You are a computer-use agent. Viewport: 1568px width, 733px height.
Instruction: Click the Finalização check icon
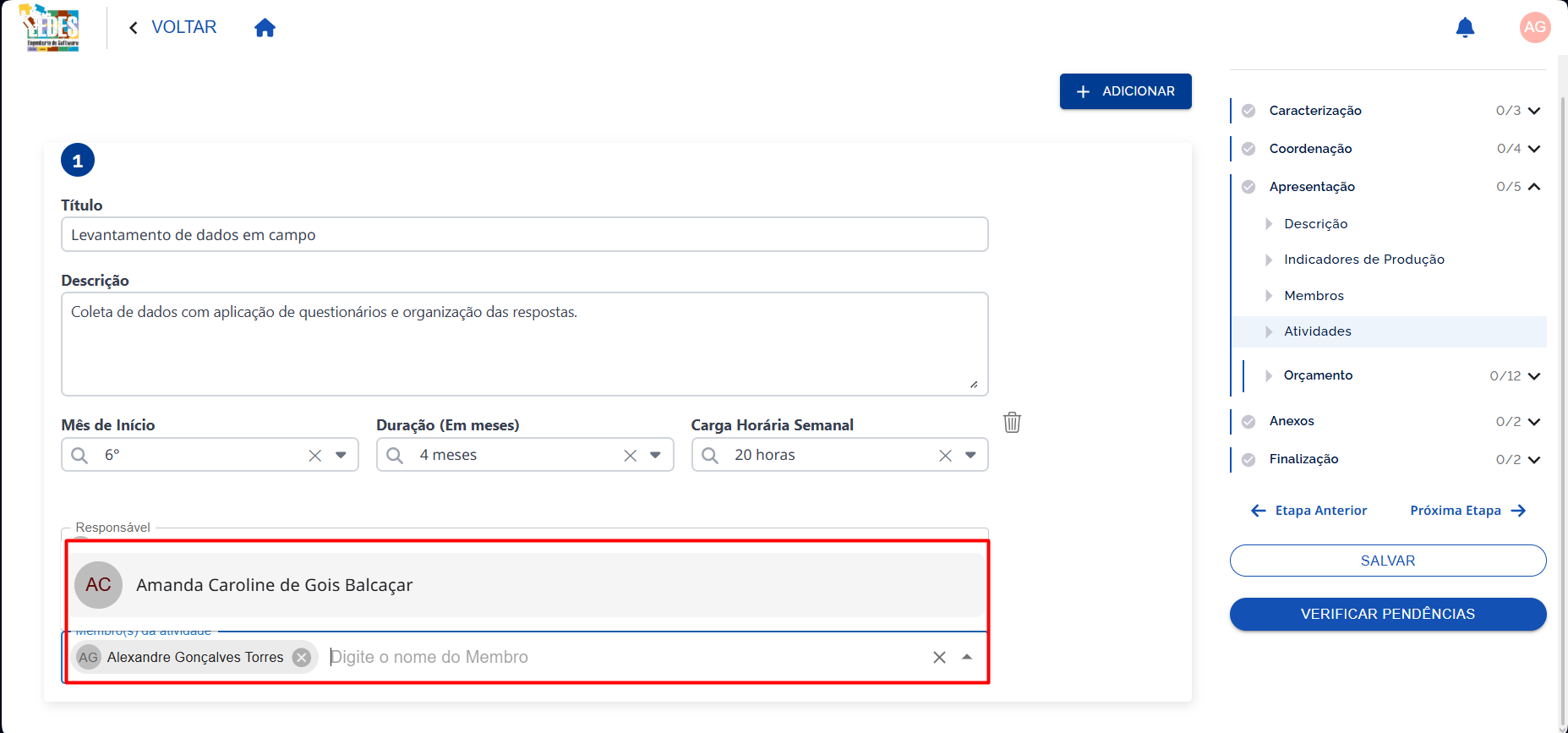[1248, 459]
